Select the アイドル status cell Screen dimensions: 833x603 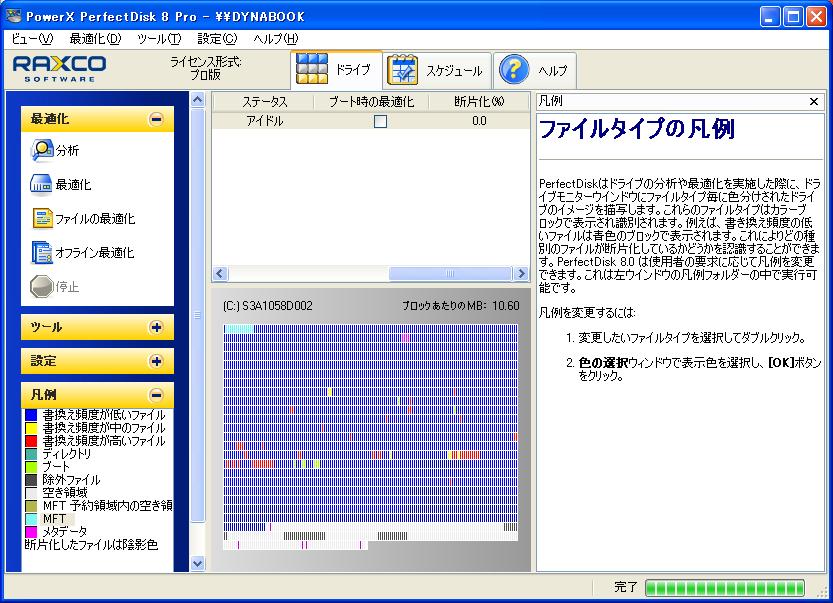pyautogui.click(x=265, y=121)
